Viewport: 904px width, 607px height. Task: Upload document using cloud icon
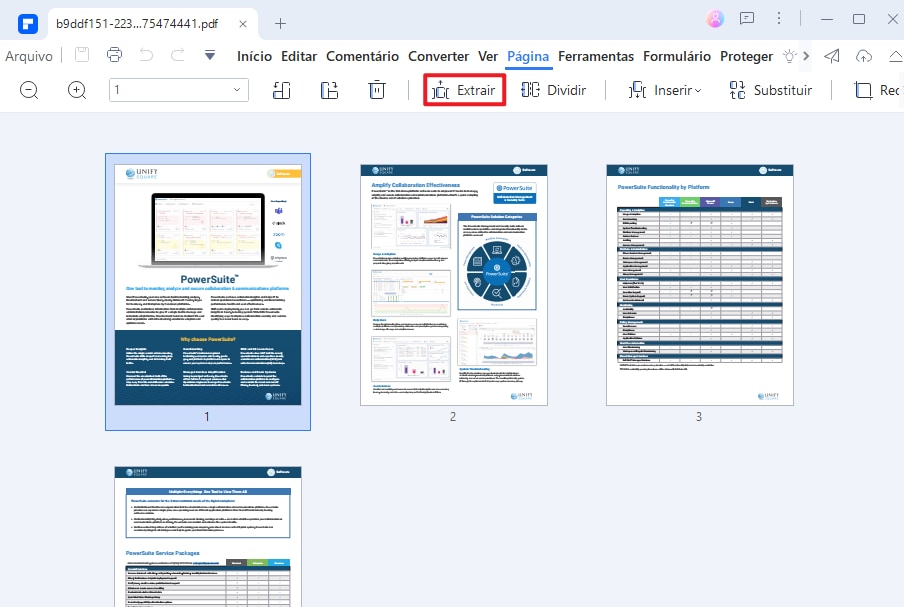(864, 56)
